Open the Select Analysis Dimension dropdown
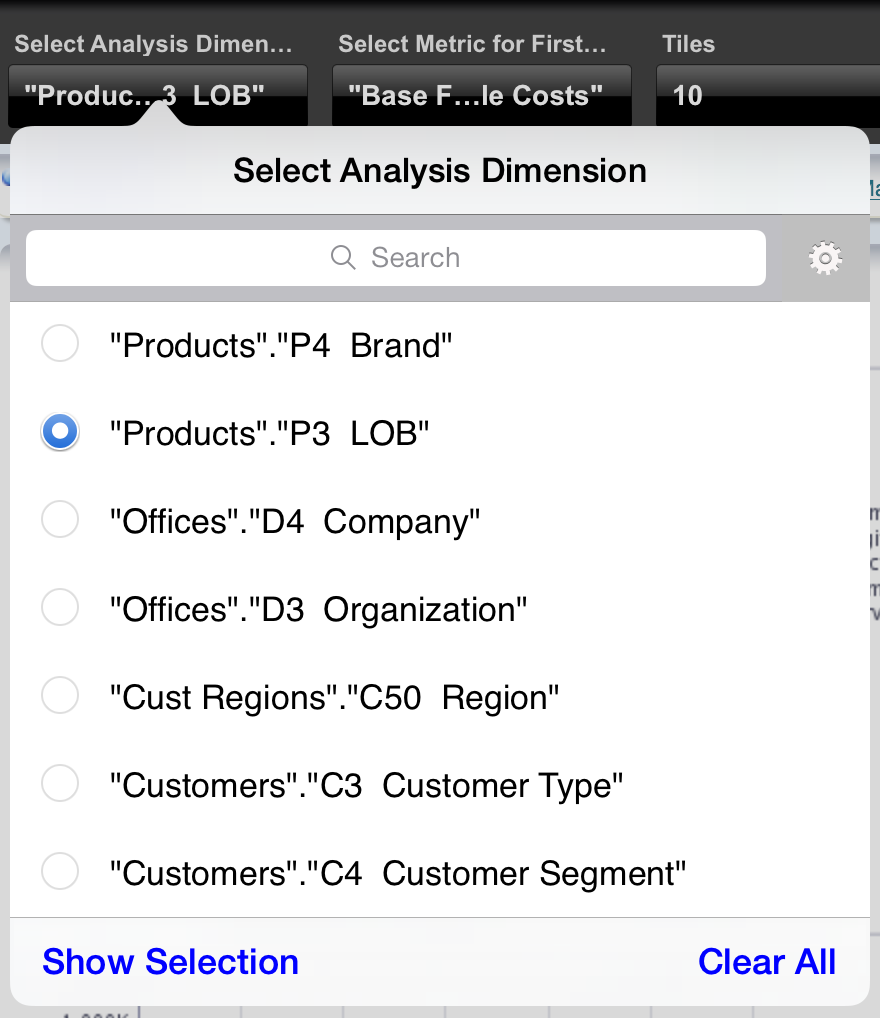The height and width of the screenshot is (1018, 880). click(x=158, y=95)
